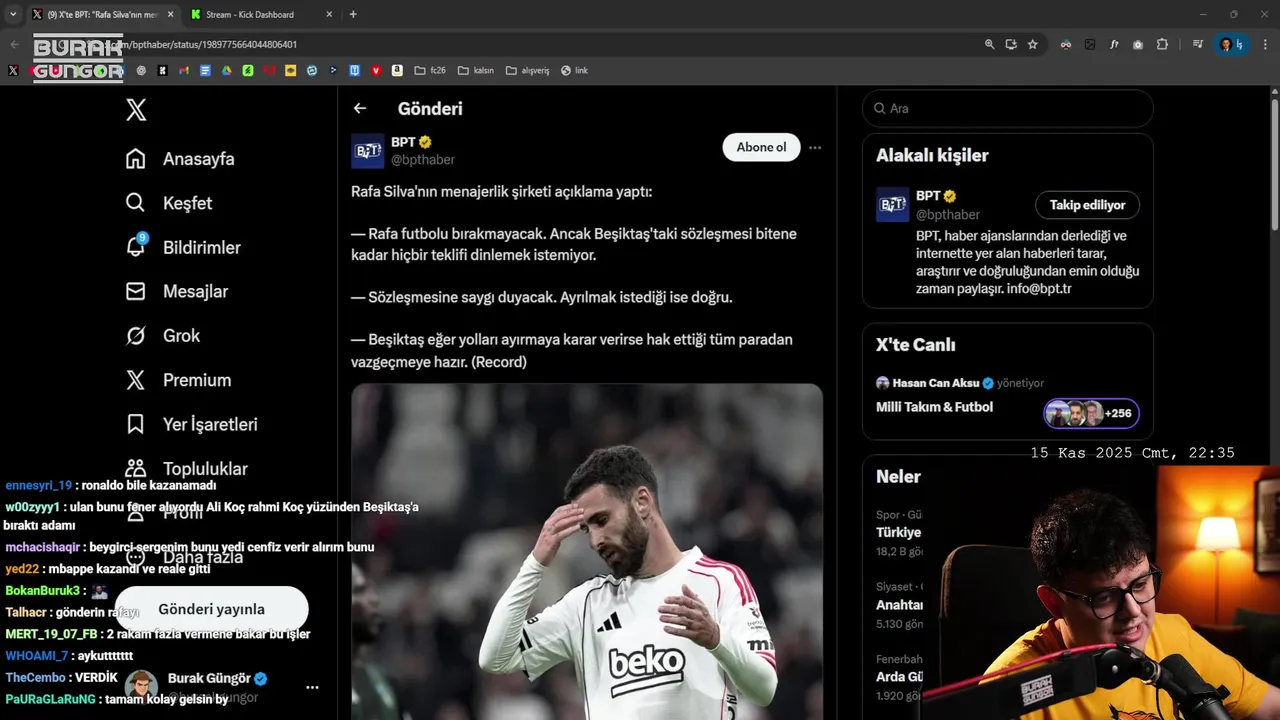Click the Ara search field

click(x=1008, y=108)
